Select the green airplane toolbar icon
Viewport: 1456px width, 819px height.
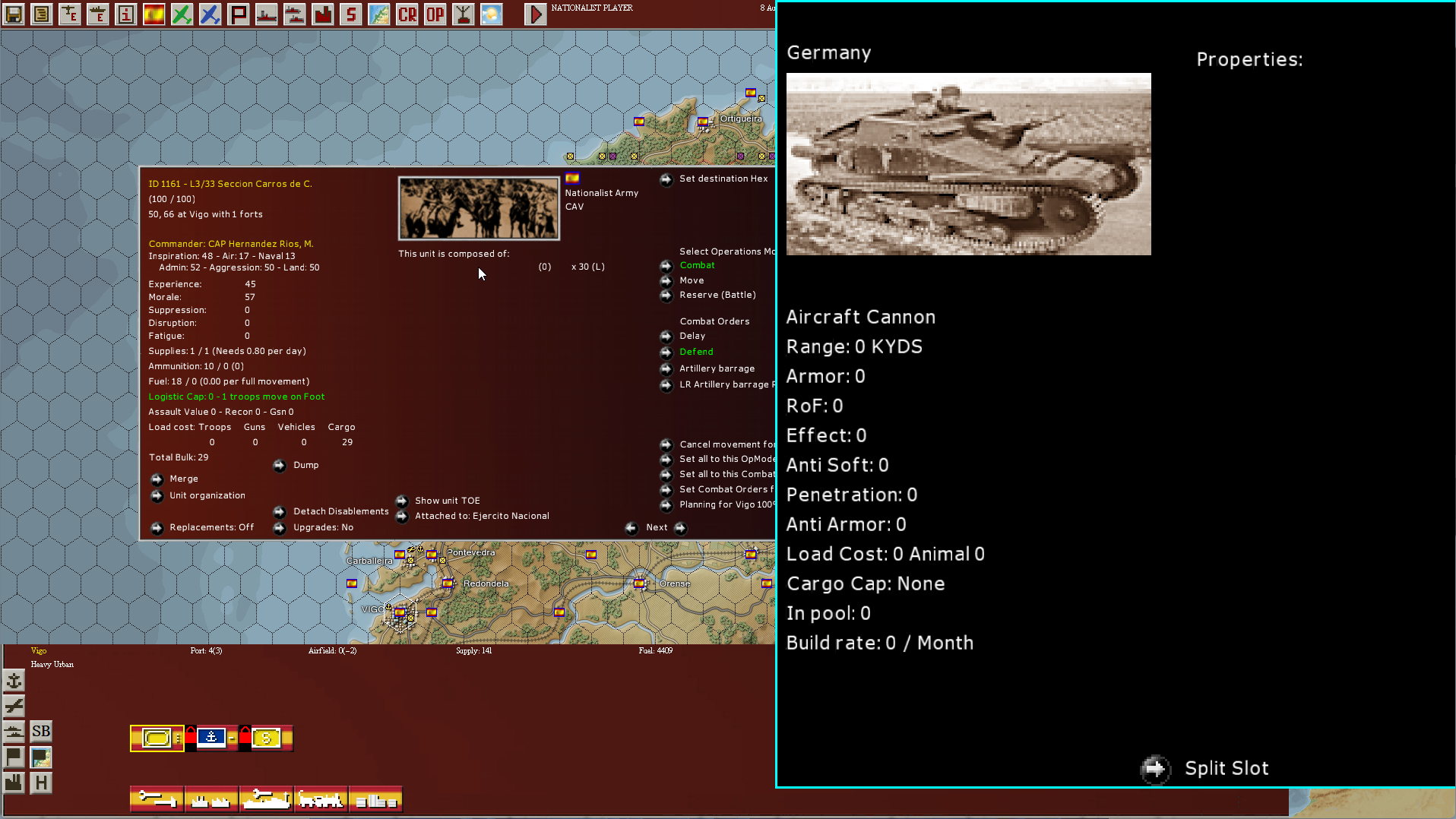click(x=182, y=14)
